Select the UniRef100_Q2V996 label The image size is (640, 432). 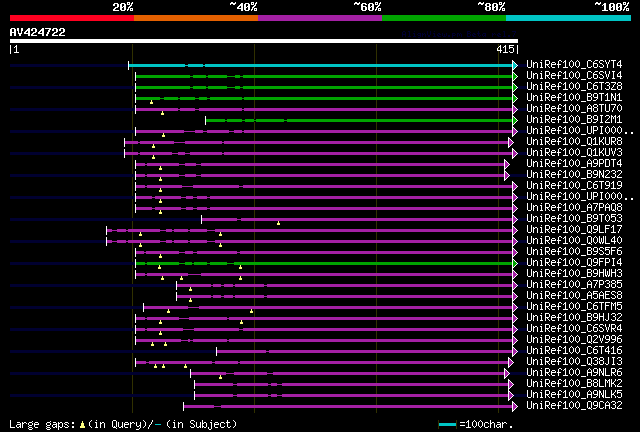pyautogui.click(x=574, y=340)
